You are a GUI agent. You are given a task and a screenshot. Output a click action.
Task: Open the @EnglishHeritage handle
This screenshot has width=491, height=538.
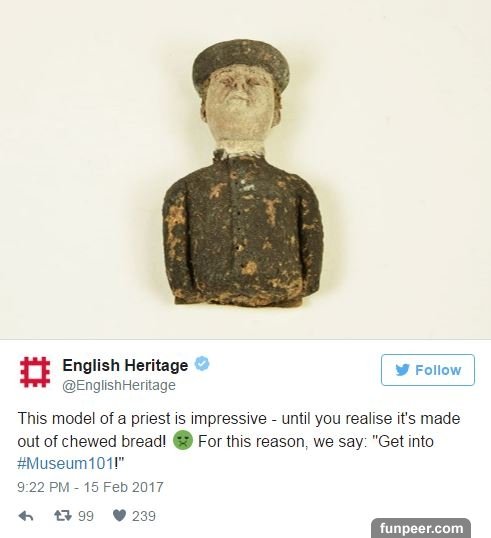[x=119, y=385]
